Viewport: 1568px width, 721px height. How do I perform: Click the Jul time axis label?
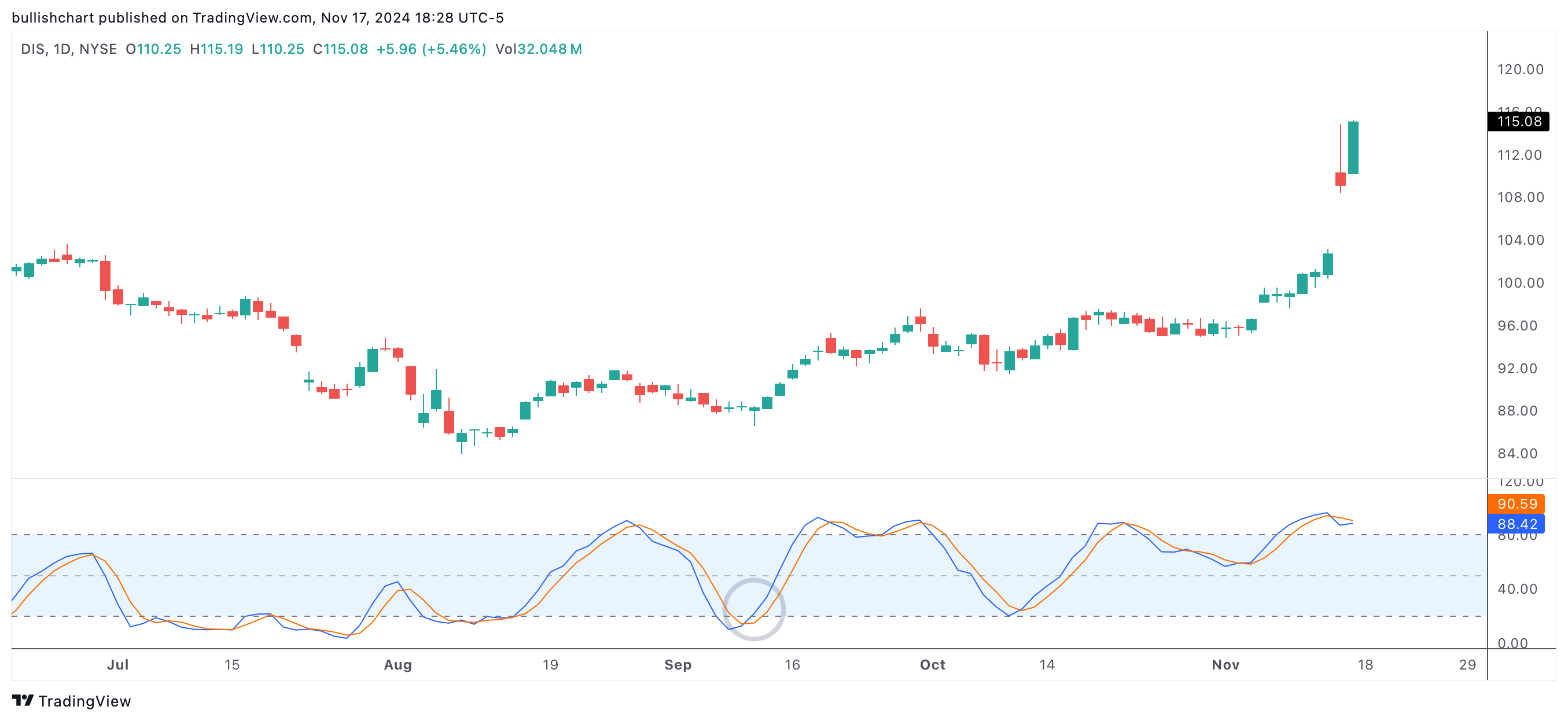pyautogui.click(x=117, y=664)
